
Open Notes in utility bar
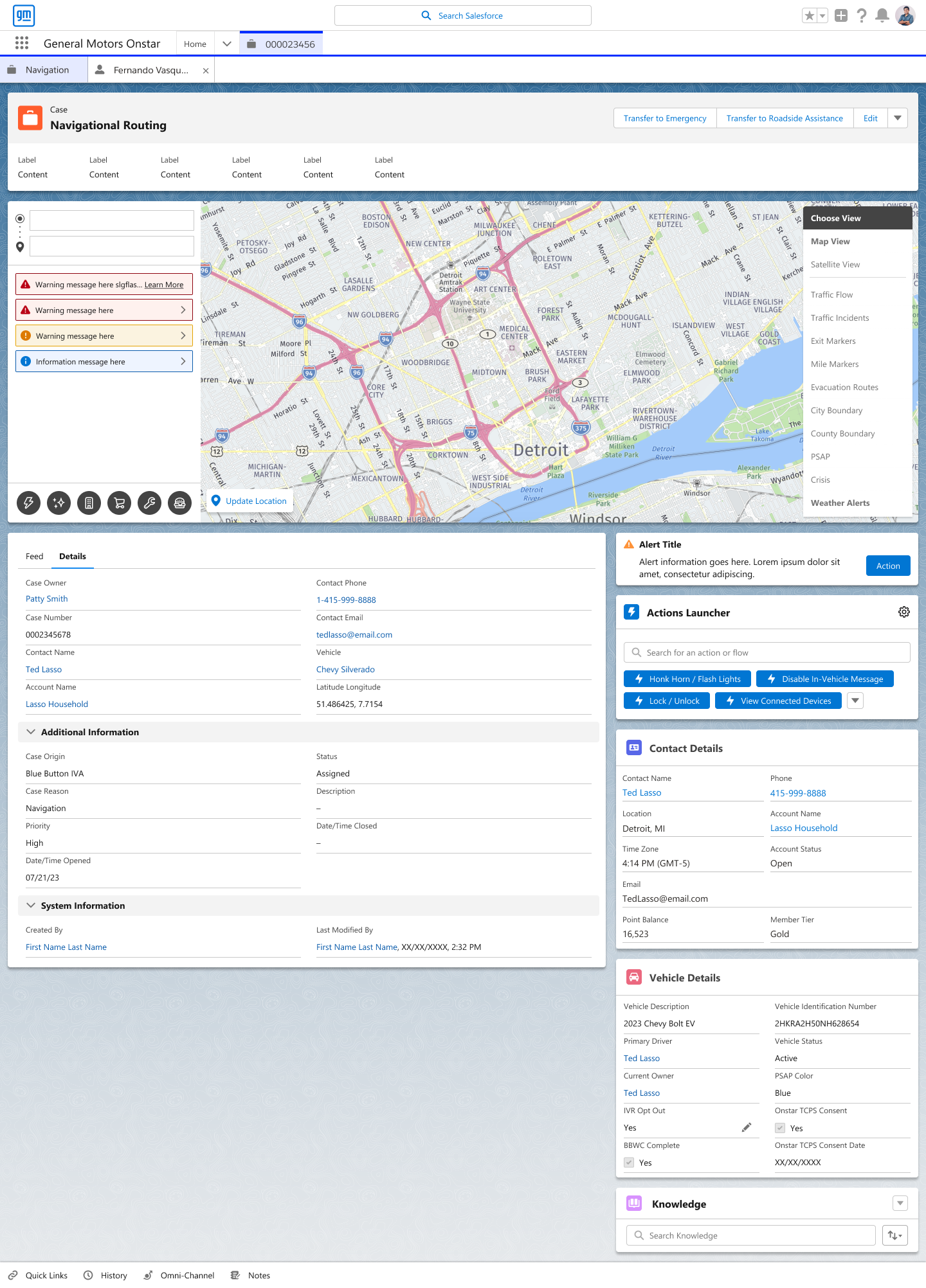(x=251, y=1275)
